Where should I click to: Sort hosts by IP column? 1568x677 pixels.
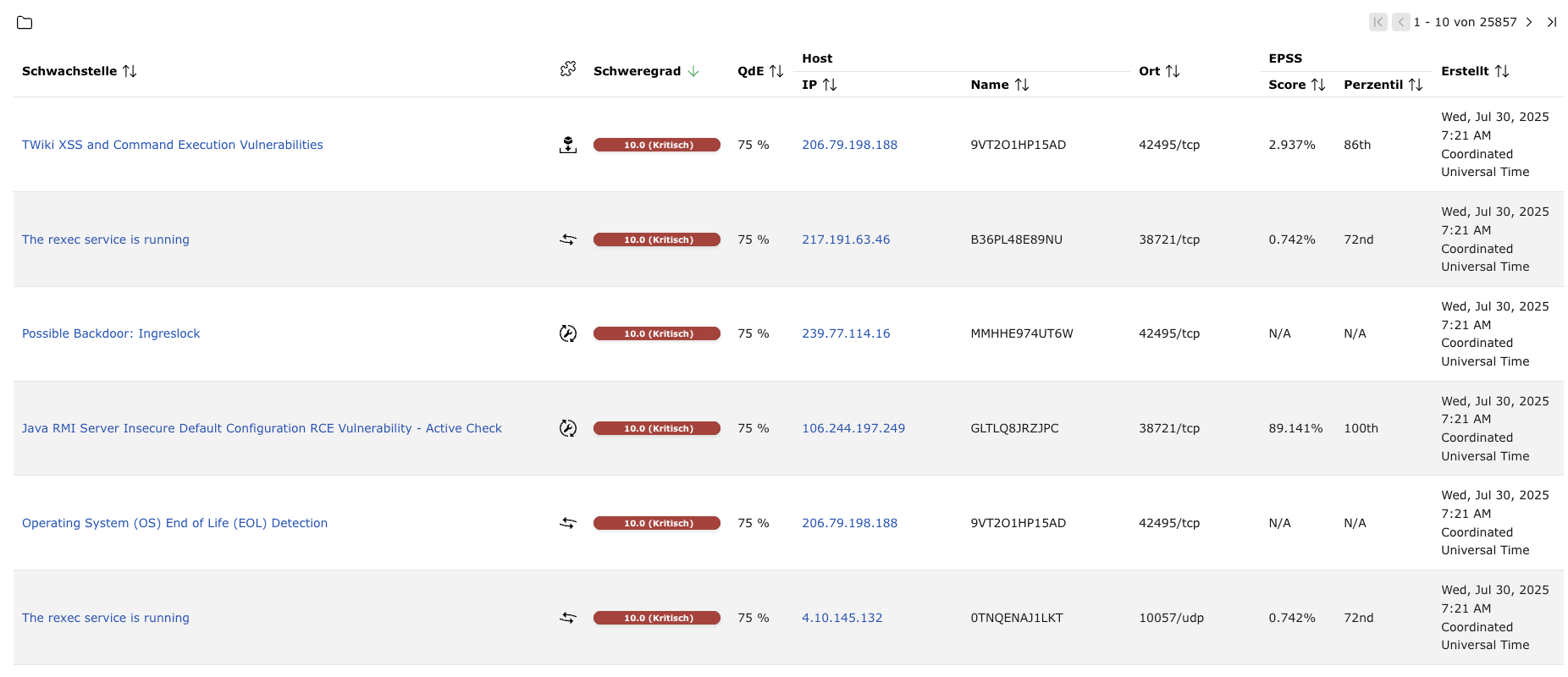click(830, 85)
